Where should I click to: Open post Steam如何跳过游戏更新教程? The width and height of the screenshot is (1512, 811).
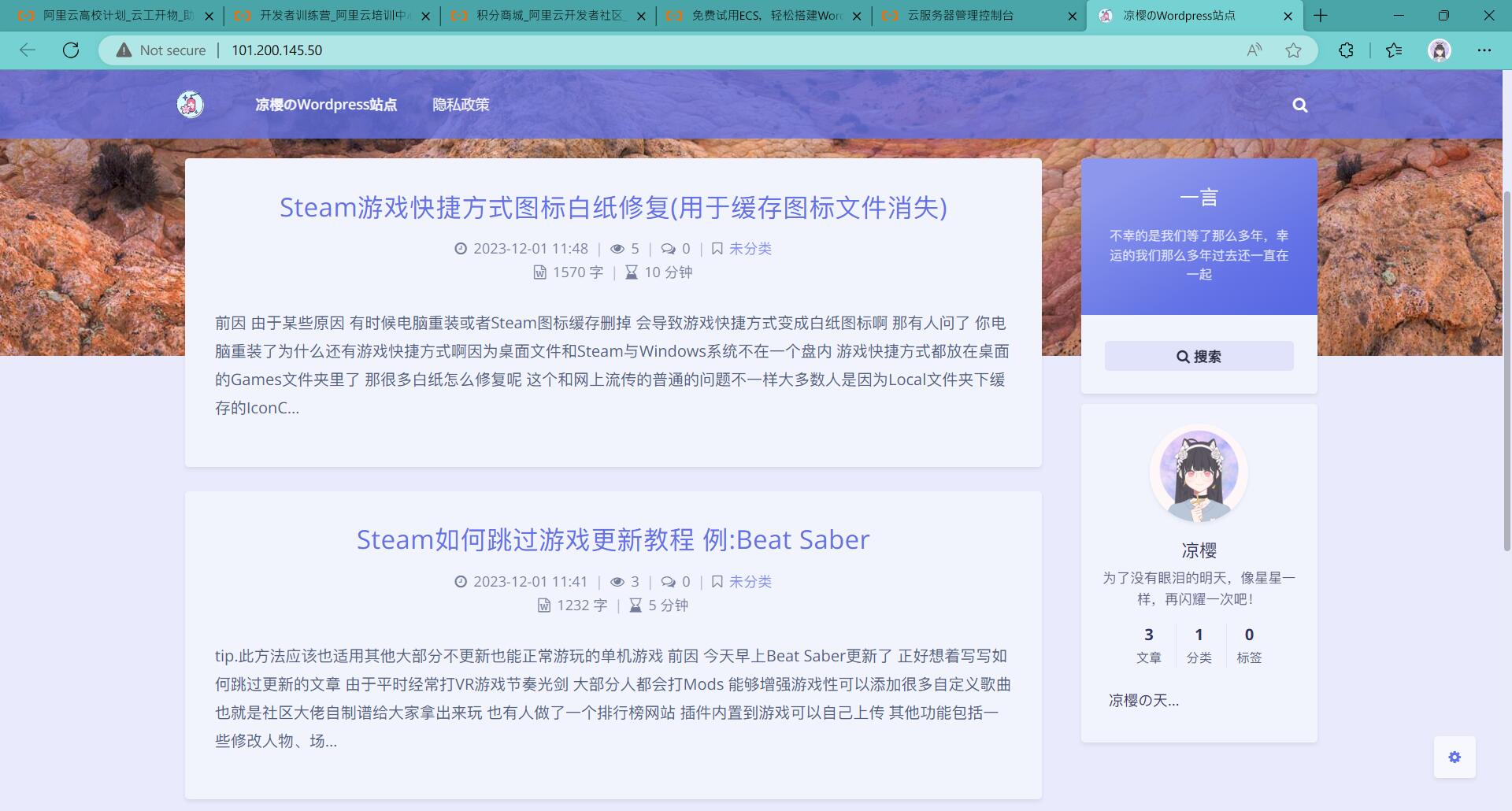[x=613, y=539]
